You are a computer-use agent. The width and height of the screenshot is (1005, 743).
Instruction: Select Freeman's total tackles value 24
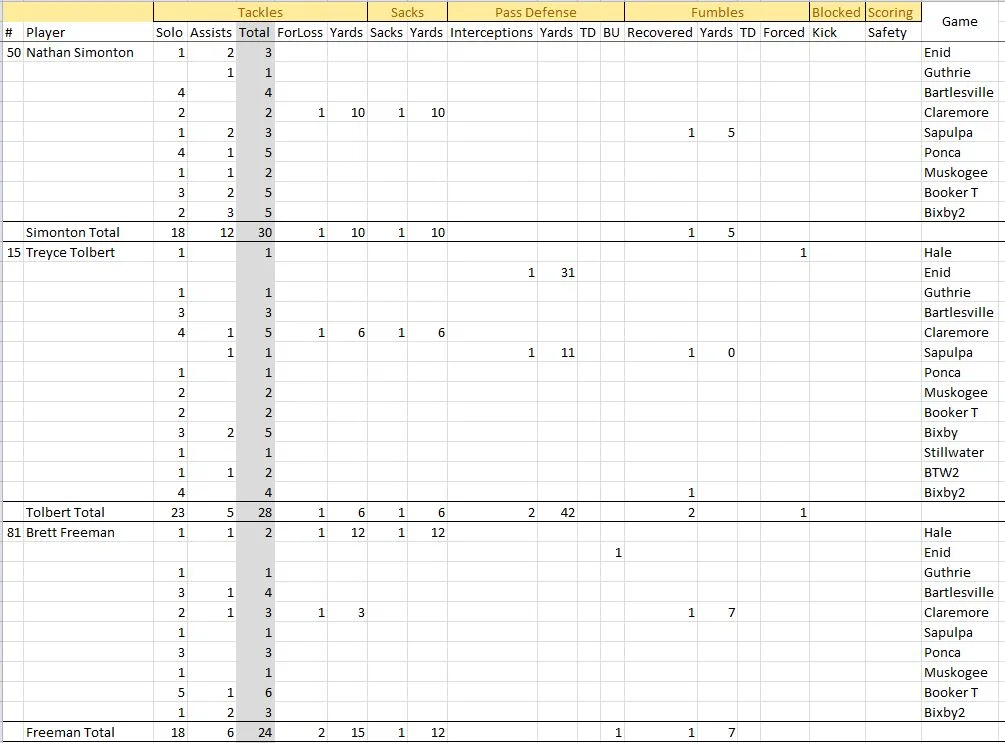[255, 733]
